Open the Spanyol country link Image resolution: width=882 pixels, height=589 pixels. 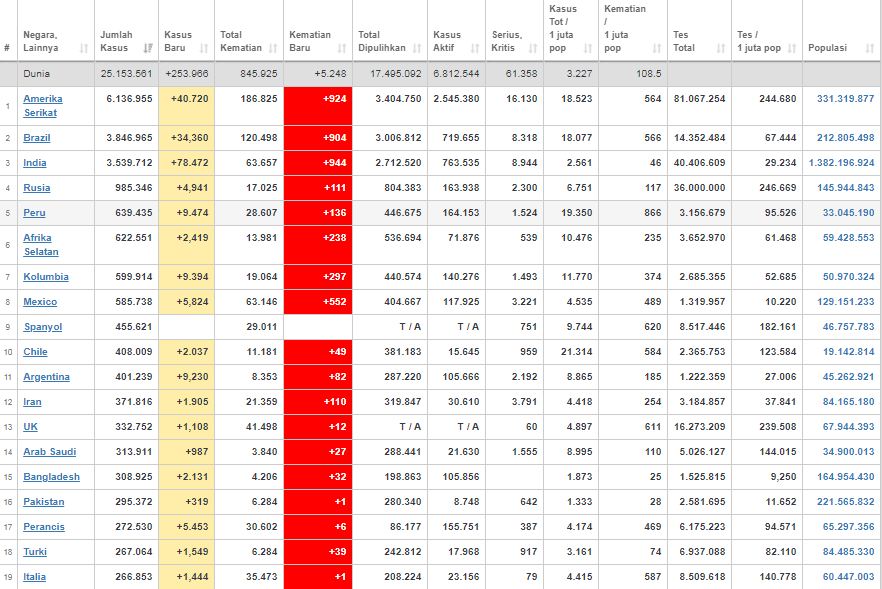point(43,327)
